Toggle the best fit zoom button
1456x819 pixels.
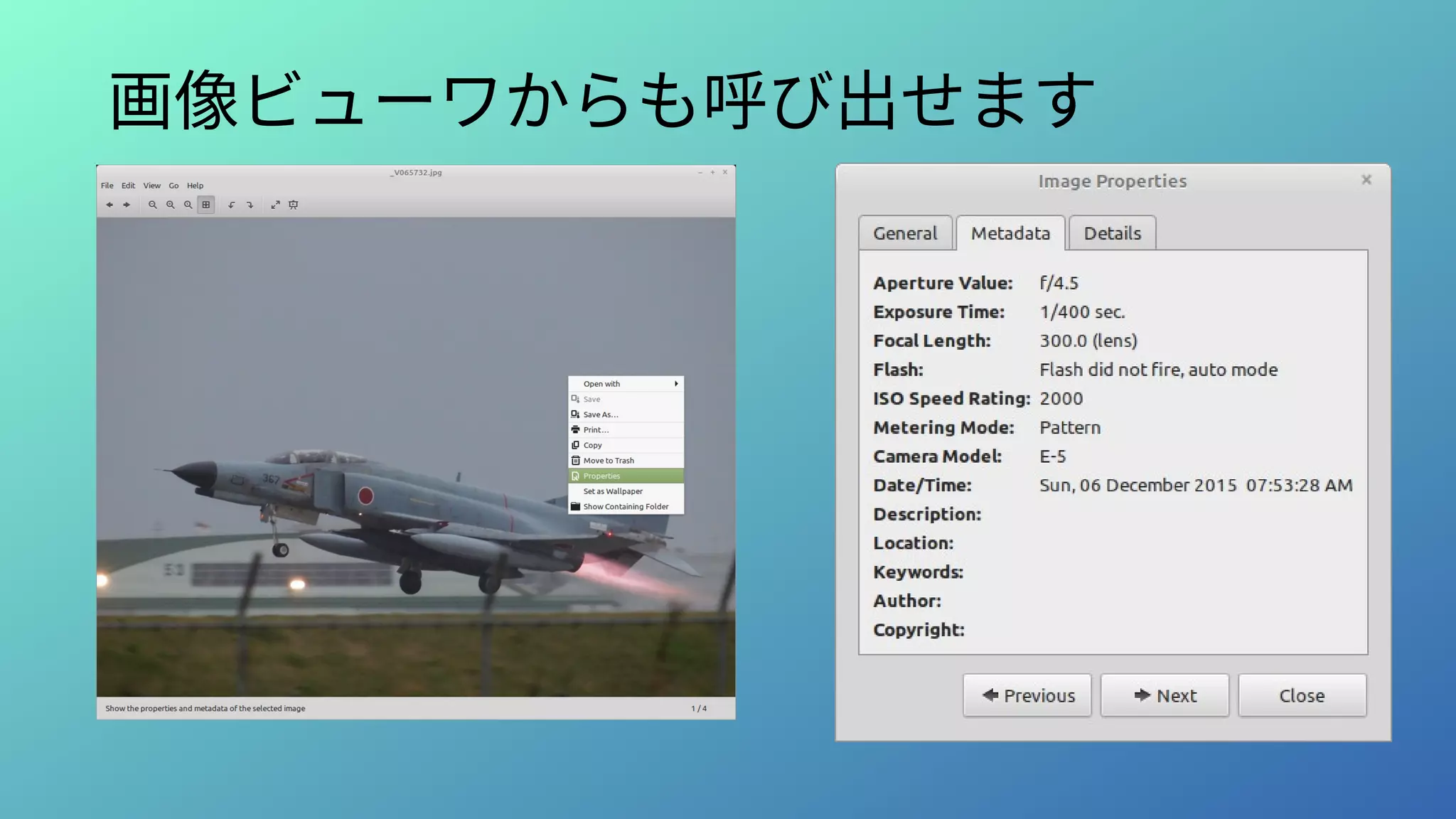[x=206, y=205]
